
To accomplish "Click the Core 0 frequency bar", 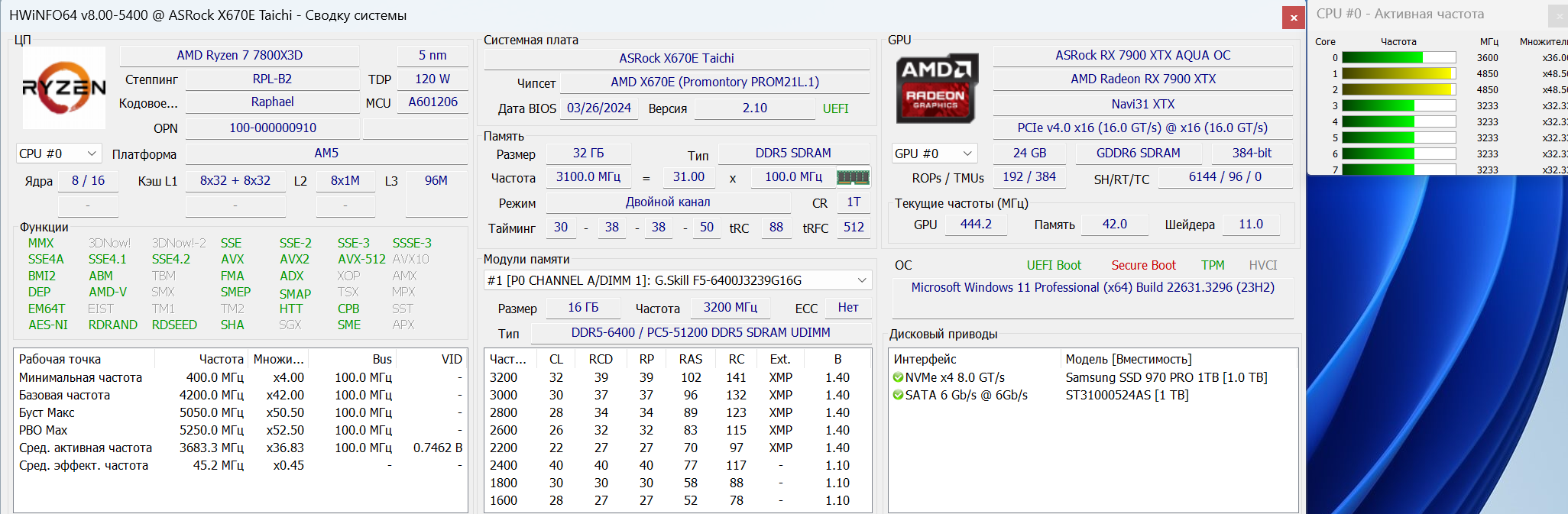I will pyautogui.click(x=1399, y=57).
